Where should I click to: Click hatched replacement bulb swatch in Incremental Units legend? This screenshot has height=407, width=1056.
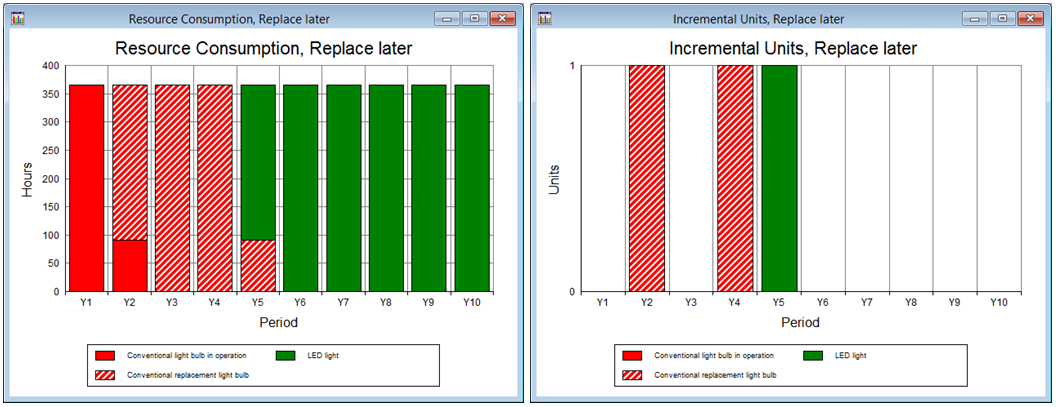632,375
